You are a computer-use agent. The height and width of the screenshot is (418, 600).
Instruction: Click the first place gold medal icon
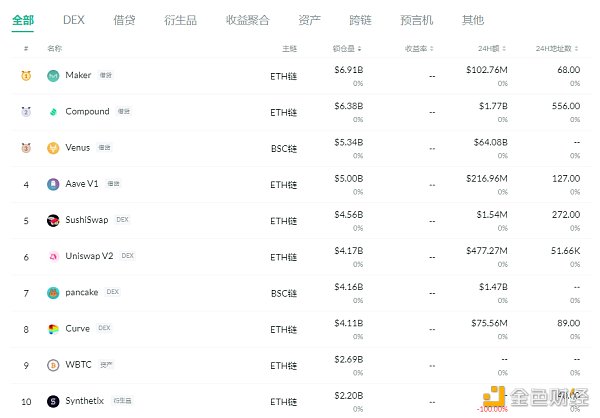point(26,76)
